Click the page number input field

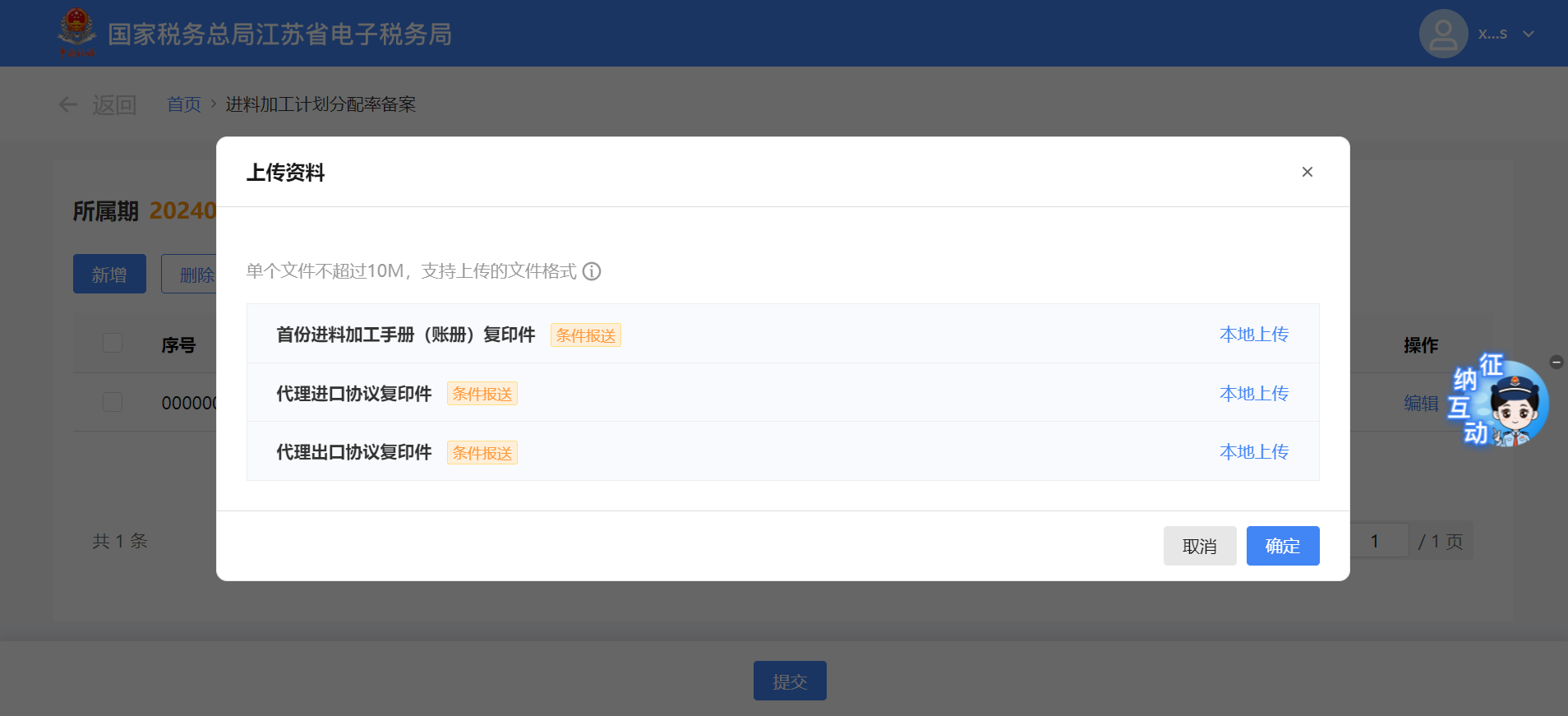point(1378,541)
